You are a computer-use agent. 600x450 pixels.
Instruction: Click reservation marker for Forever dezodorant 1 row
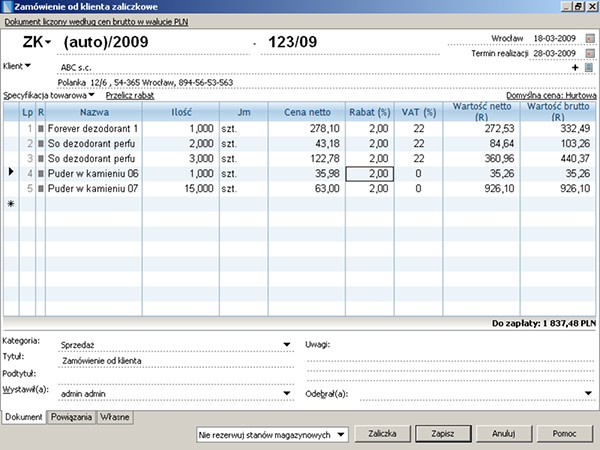(x=41, y=129)
